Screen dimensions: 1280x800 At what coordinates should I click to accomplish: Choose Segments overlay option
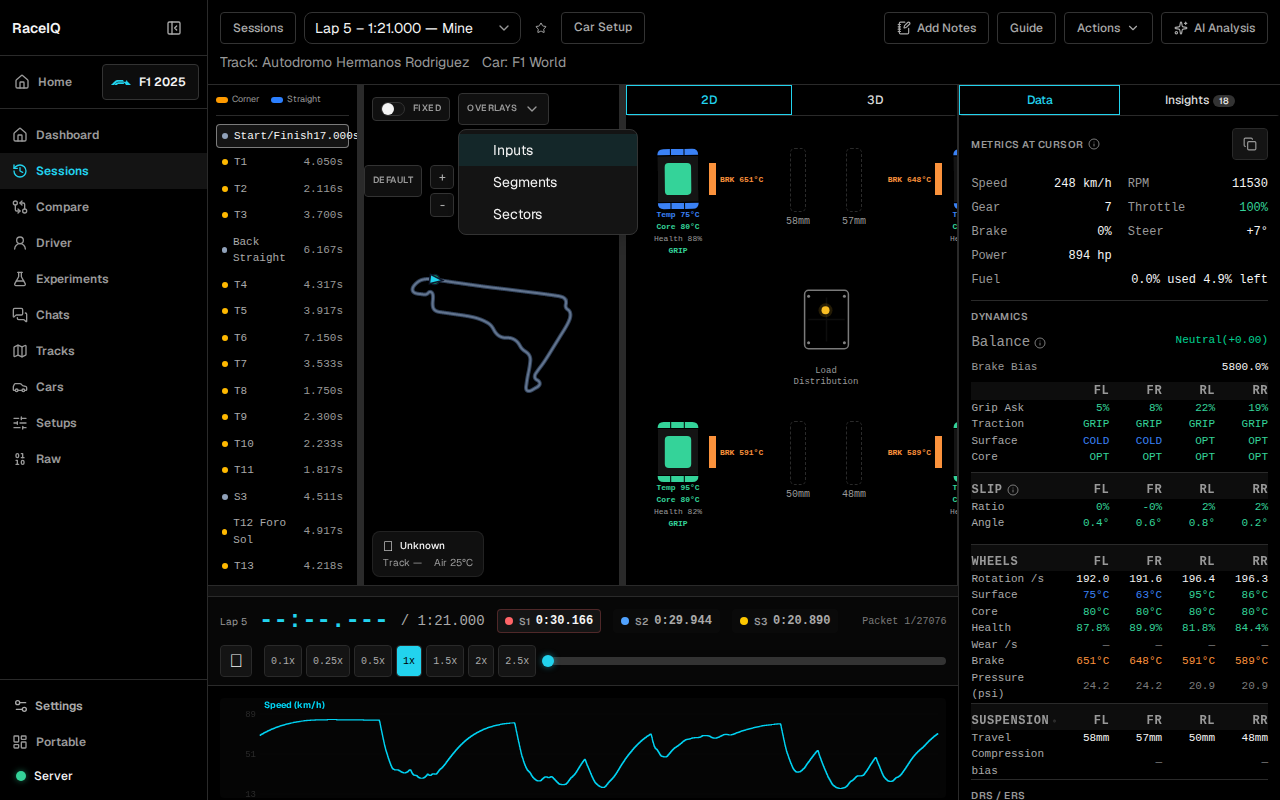548,182
